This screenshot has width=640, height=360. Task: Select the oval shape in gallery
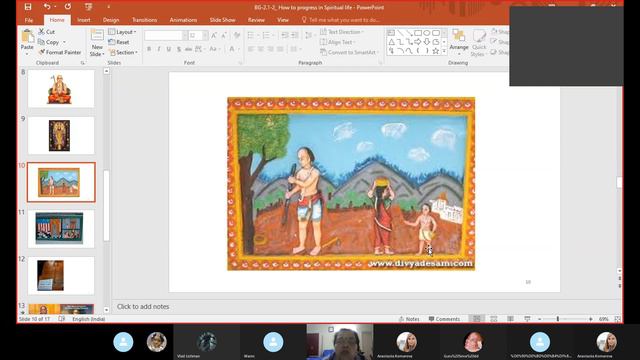(427, 33)
